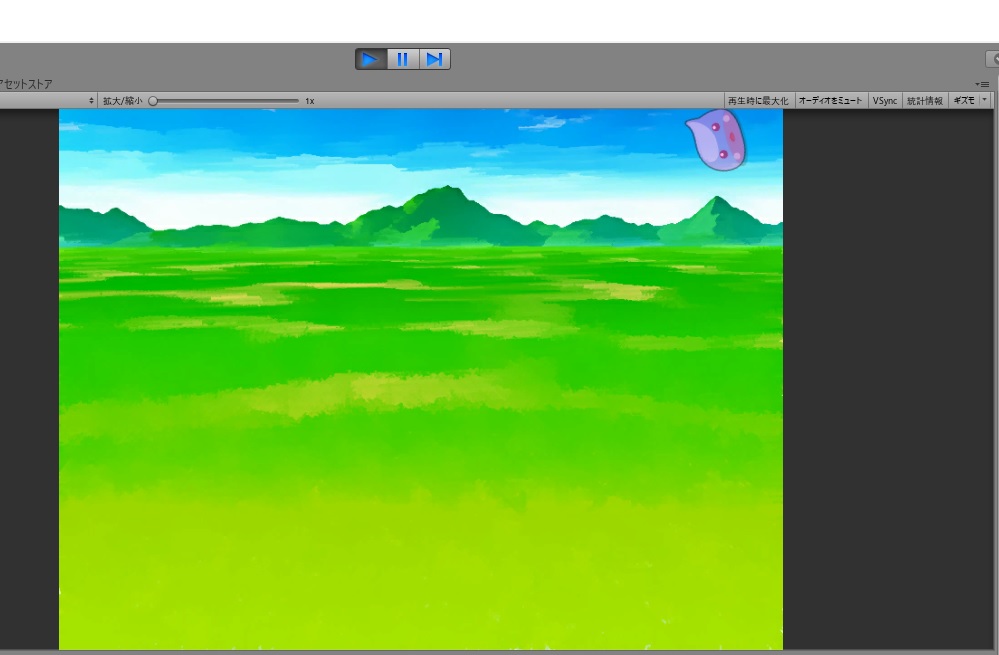Toggle 再生時に最大化 option

pos(758,101)
